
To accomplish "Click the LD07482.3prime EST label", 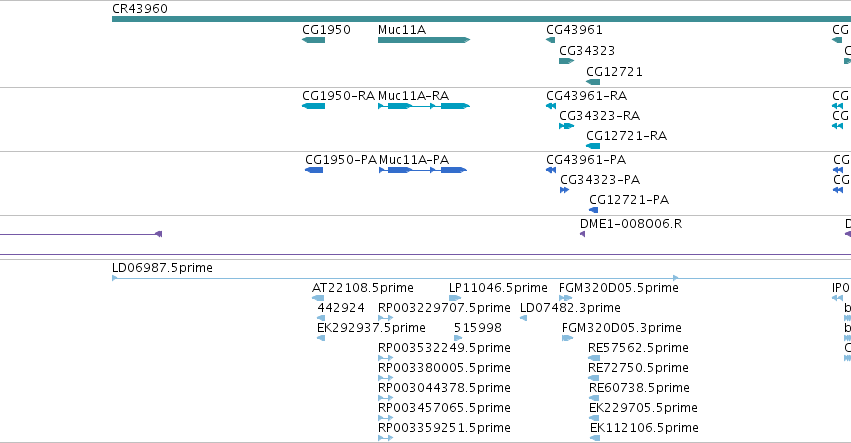I will click(x=570, y=308).
